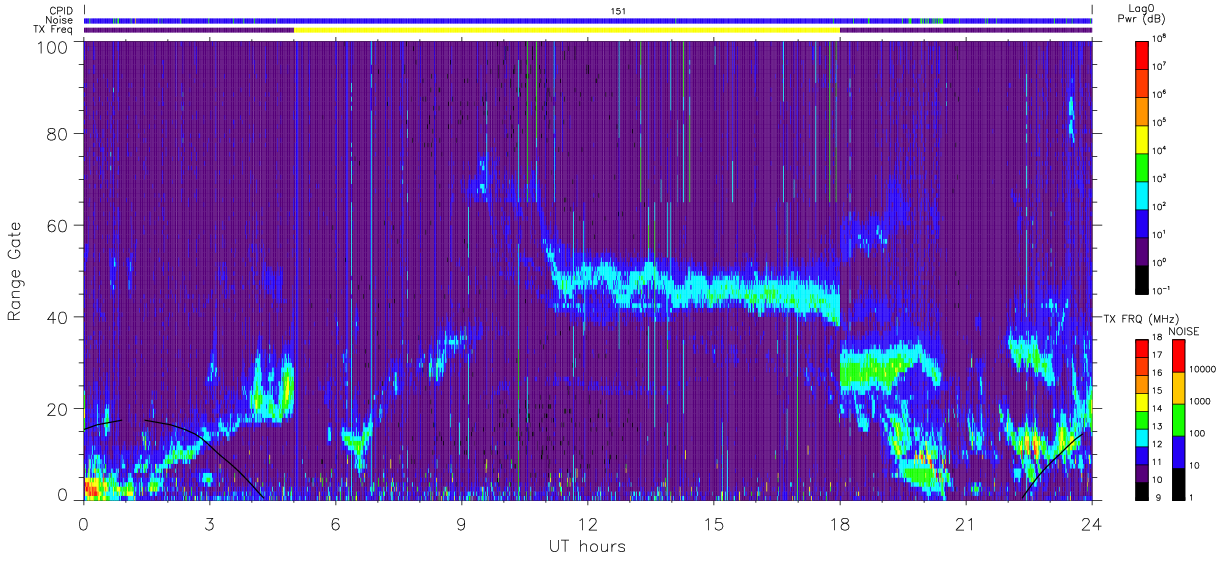Viewport: 1228px width, 567px height.
Task: Click the 11 label on TX FRQ legend
Action: pos(1157,461)
